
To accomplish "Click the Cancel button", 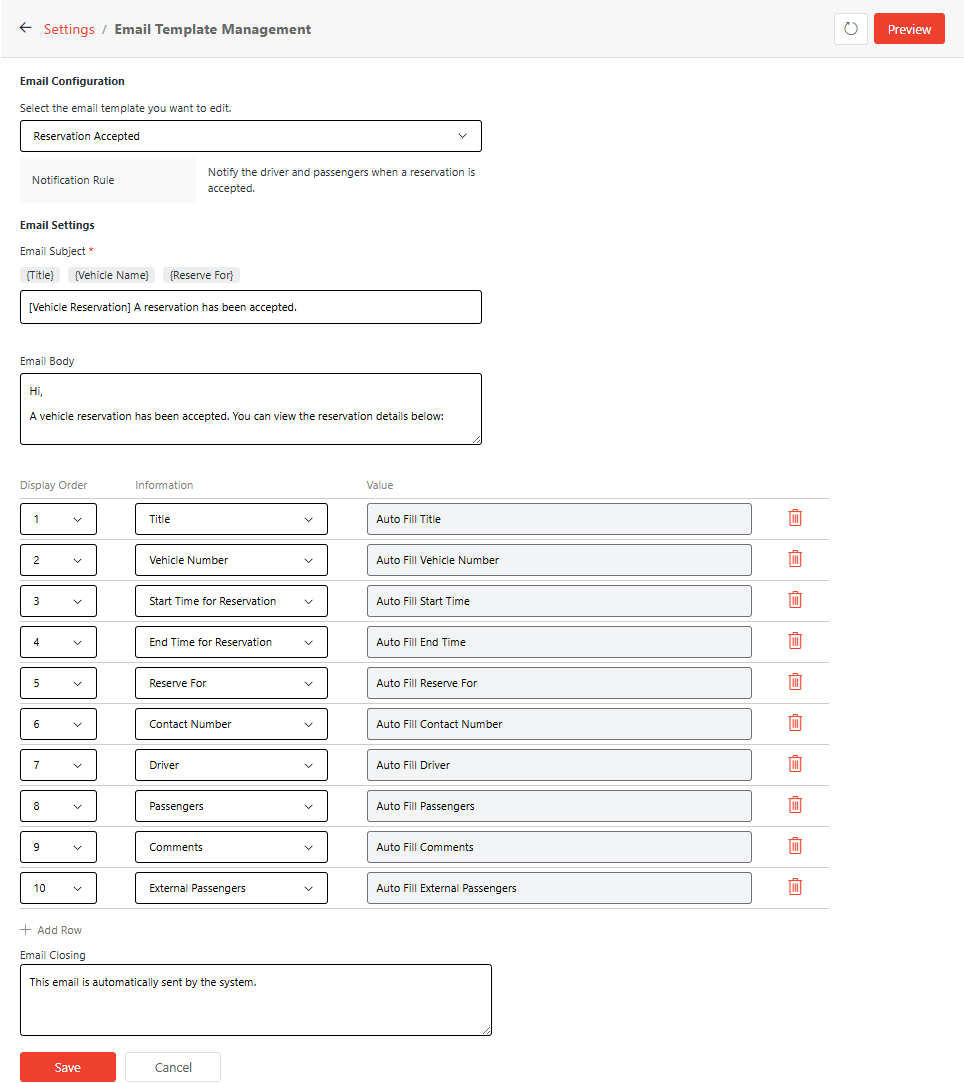I will click(x=172, y=1067).
